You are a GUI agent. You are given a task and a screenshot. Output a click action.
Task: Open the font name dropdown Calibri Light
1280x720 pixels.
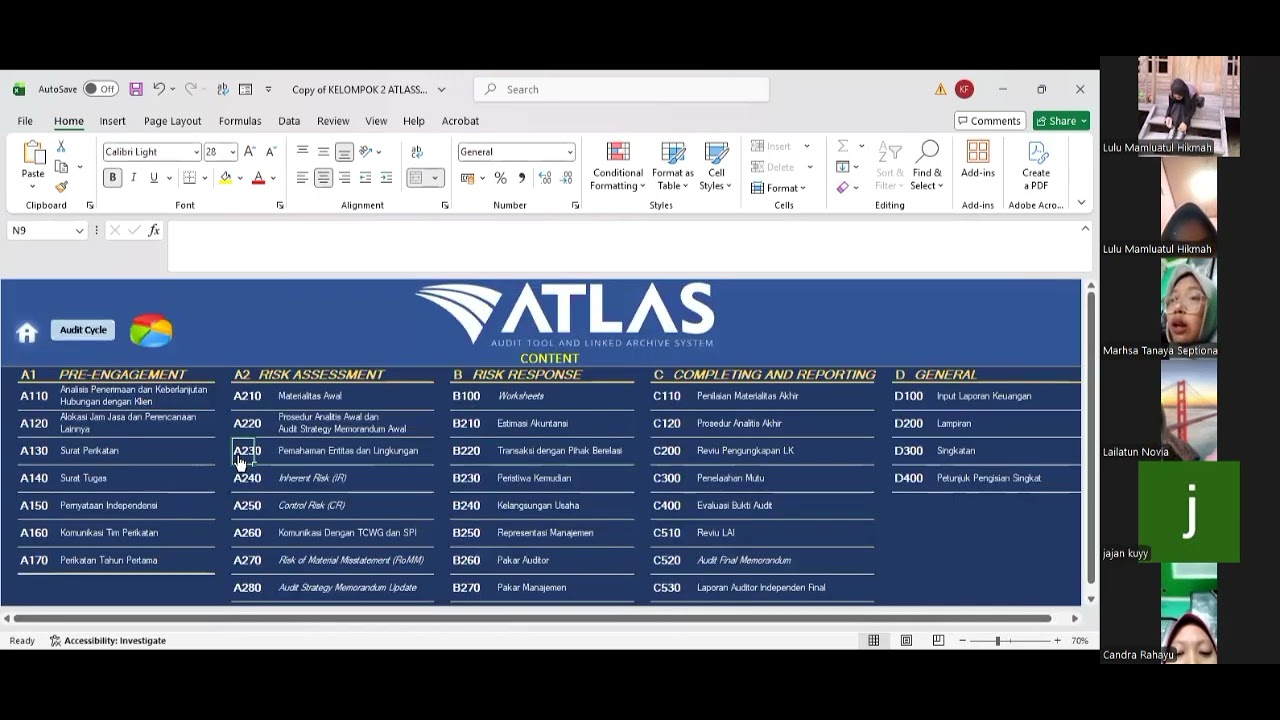(196, 152)
